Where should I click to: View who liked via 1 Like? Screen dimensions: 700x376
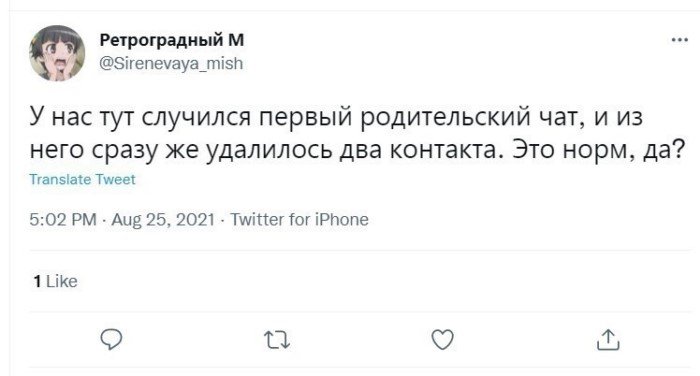click(55, 281)
